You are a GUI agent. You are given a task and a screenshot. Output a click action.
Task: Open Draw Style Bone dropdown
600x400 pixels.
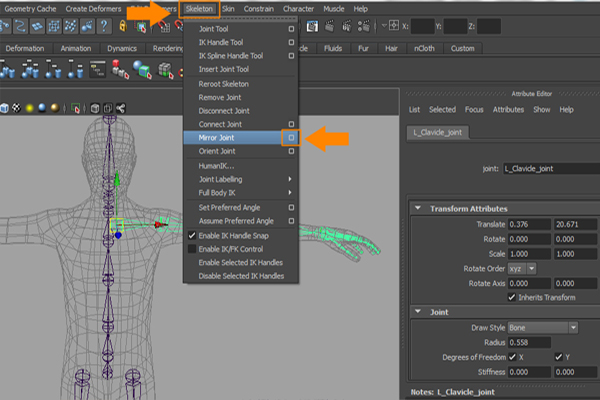(x=543, y=328)
